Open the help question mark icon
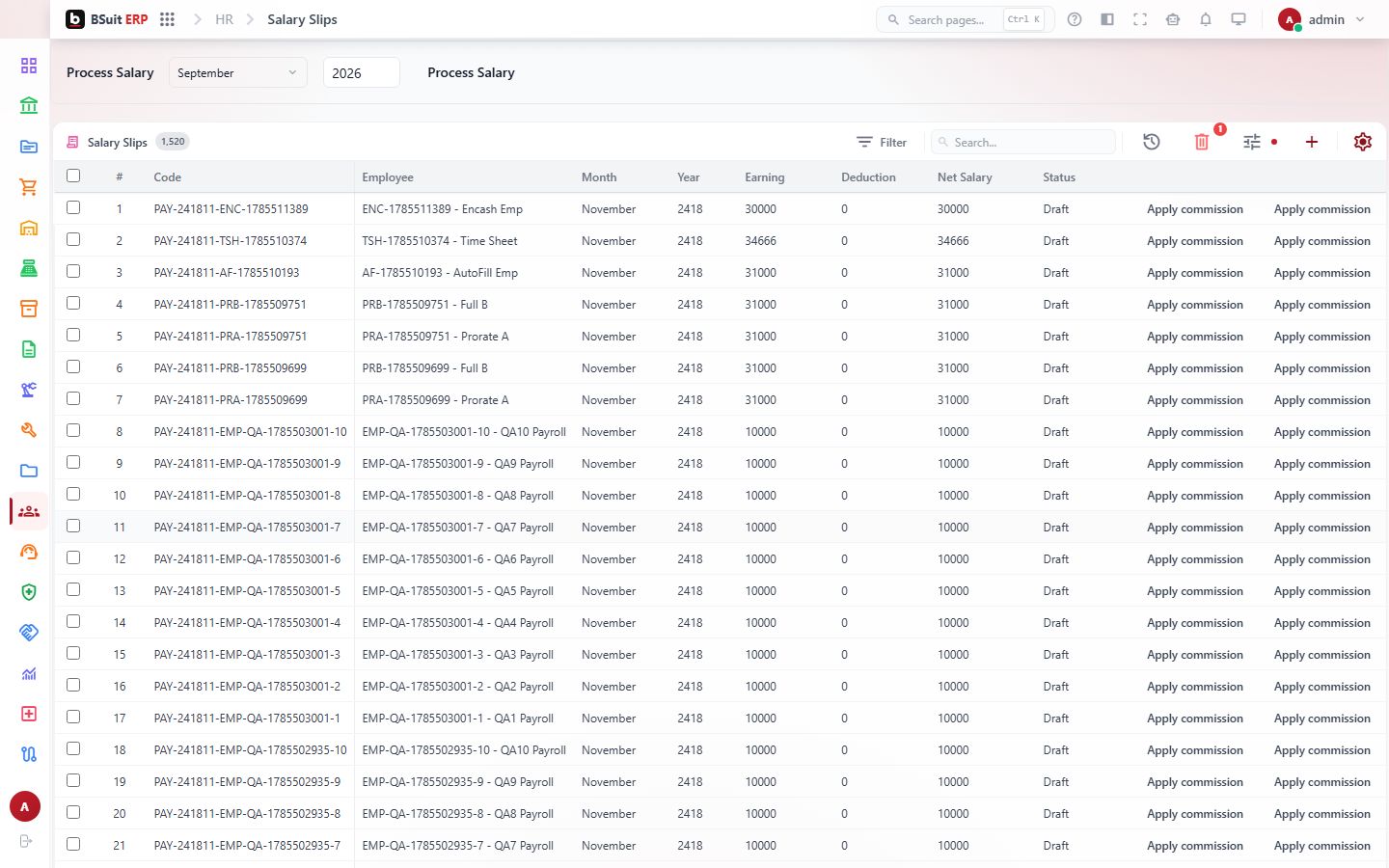1389x868 pixels. 1075,19
